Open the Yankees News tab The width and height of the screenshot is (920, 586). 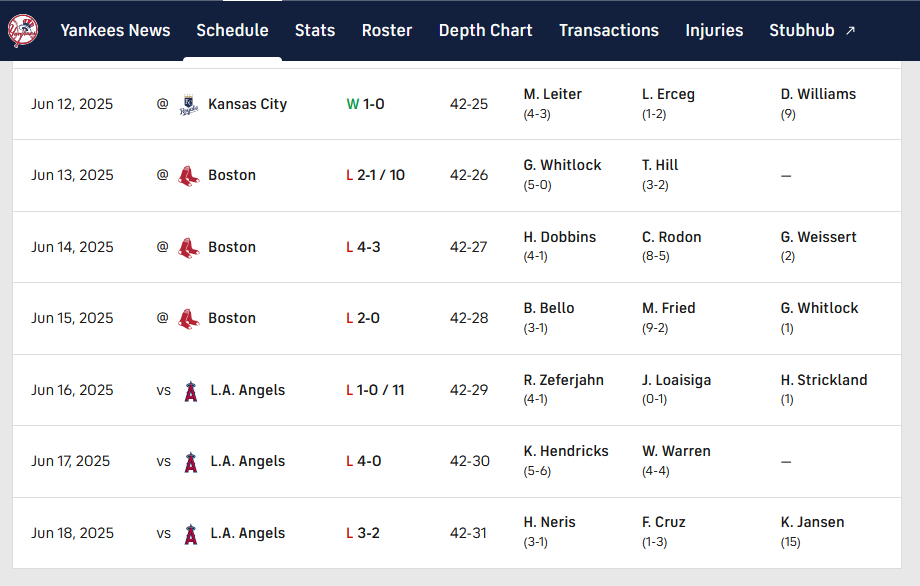point(115,30)
